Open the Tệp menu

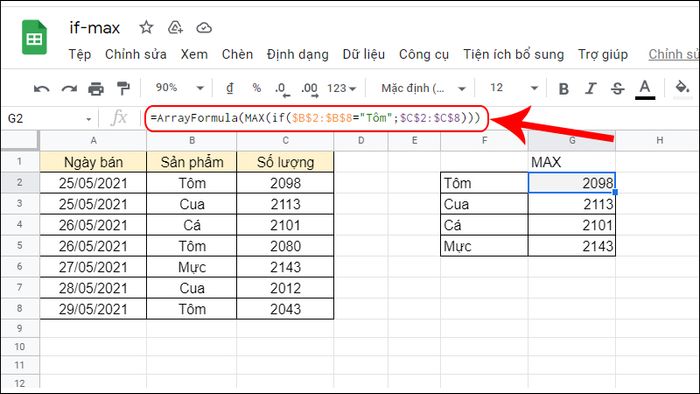pyautogui.click(x=80, y=54)
